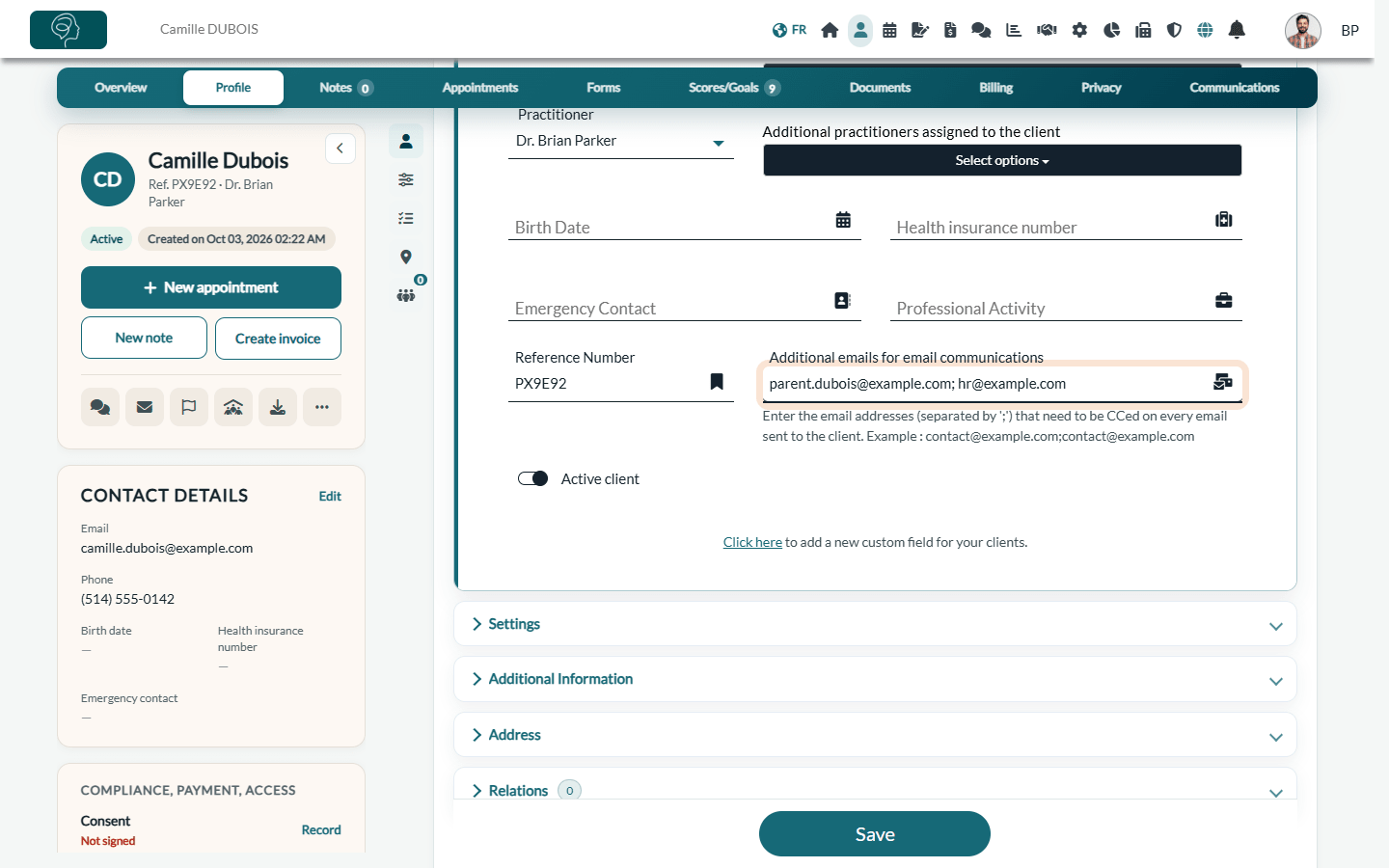Open the pie chart statistics icon
Image resolution: width=1389 pixels, height=868 pixels.
(1111, 30)
